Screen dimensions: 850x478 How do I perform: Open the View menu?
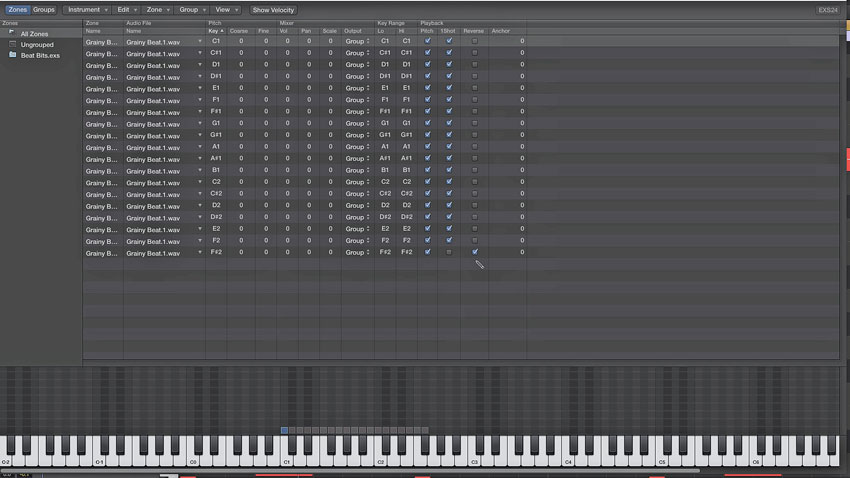[x=226, y=10]
